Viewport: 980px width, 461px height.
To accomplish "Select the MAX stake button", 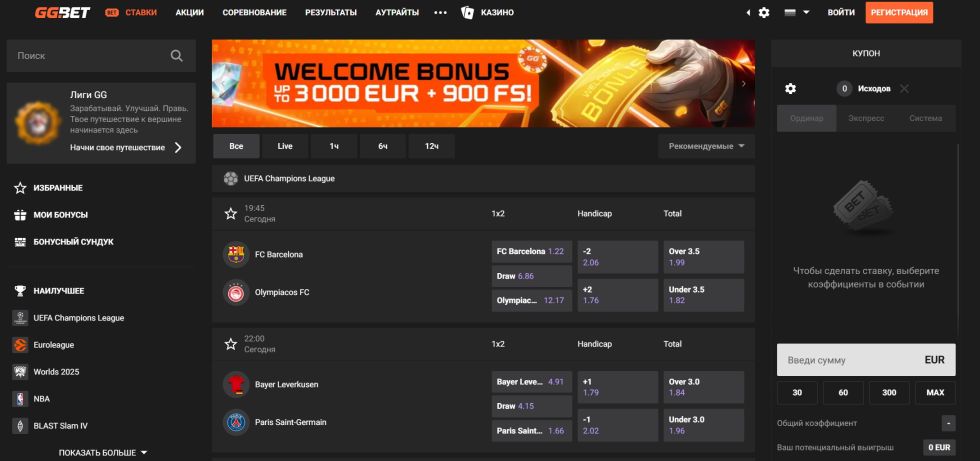I will (935, 393).
